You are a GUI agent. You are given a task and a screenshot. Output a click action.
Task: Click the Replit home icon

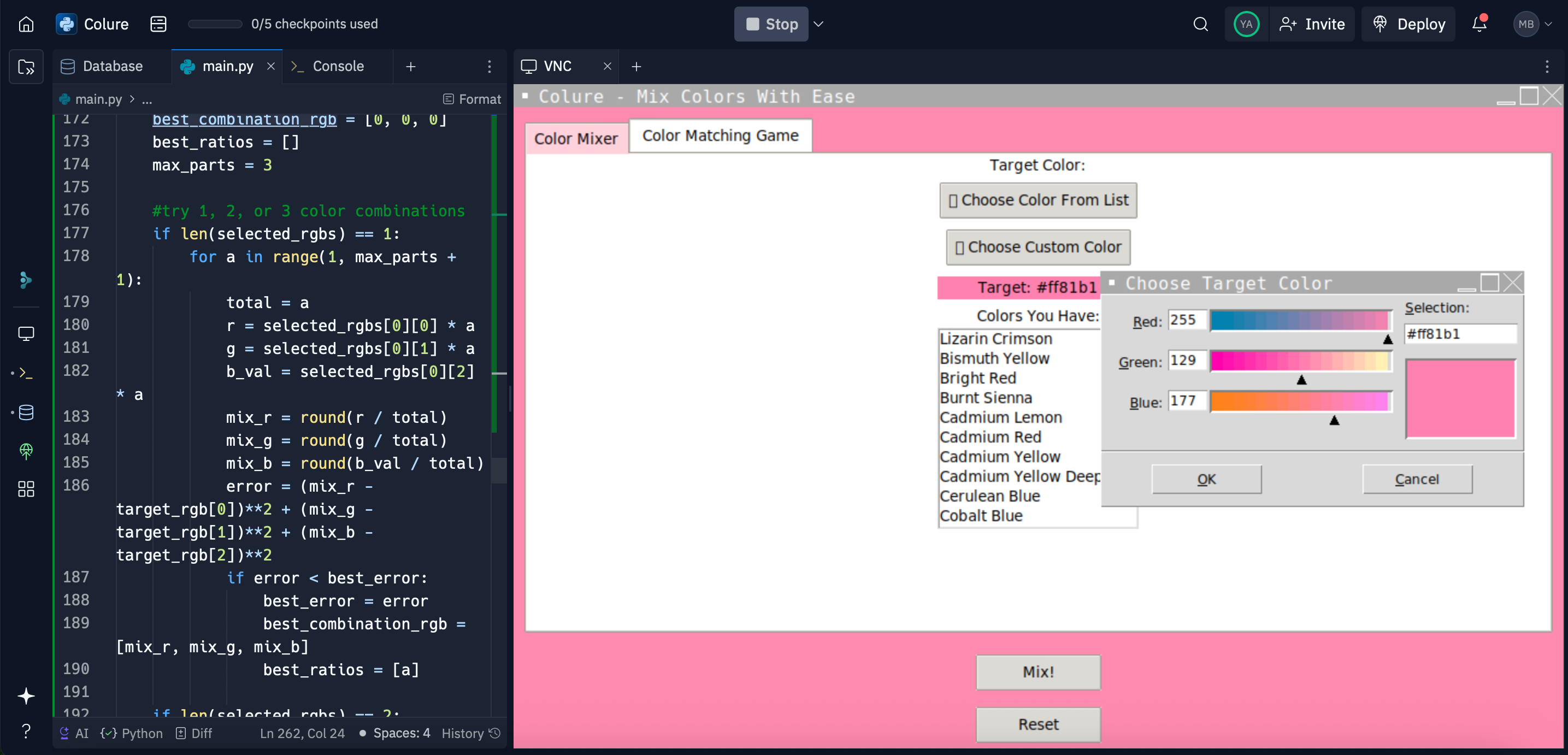(x=26, y=23)
